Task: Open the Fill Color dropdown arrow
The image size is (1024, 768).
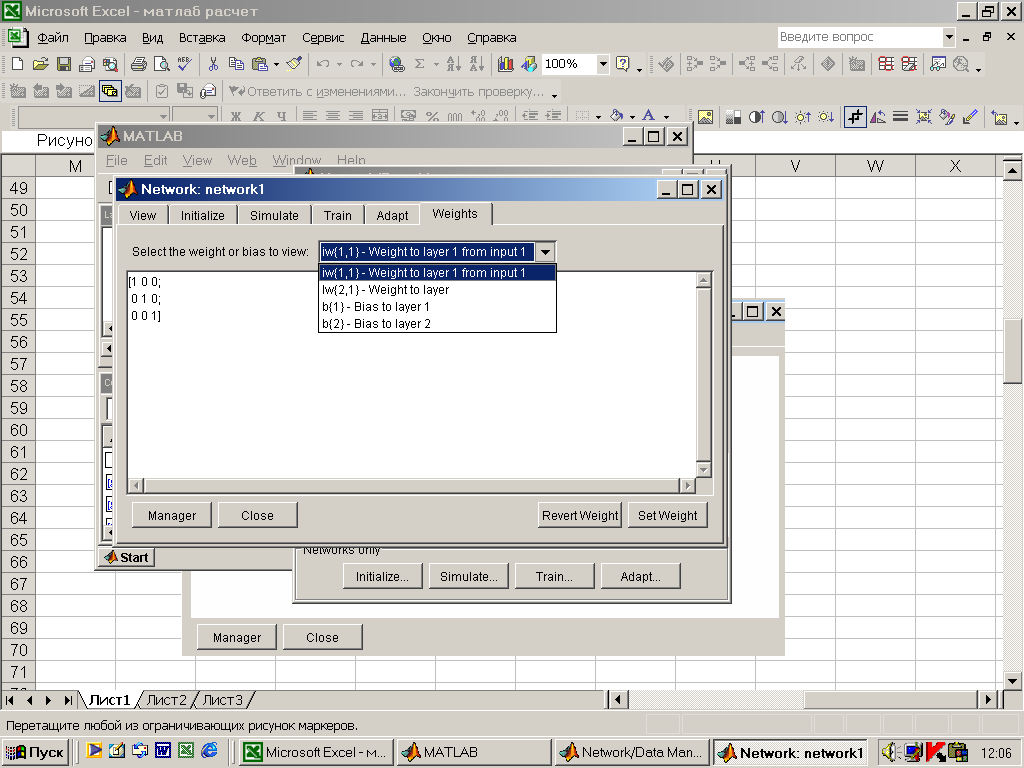Action: click(x=632, y=118)
